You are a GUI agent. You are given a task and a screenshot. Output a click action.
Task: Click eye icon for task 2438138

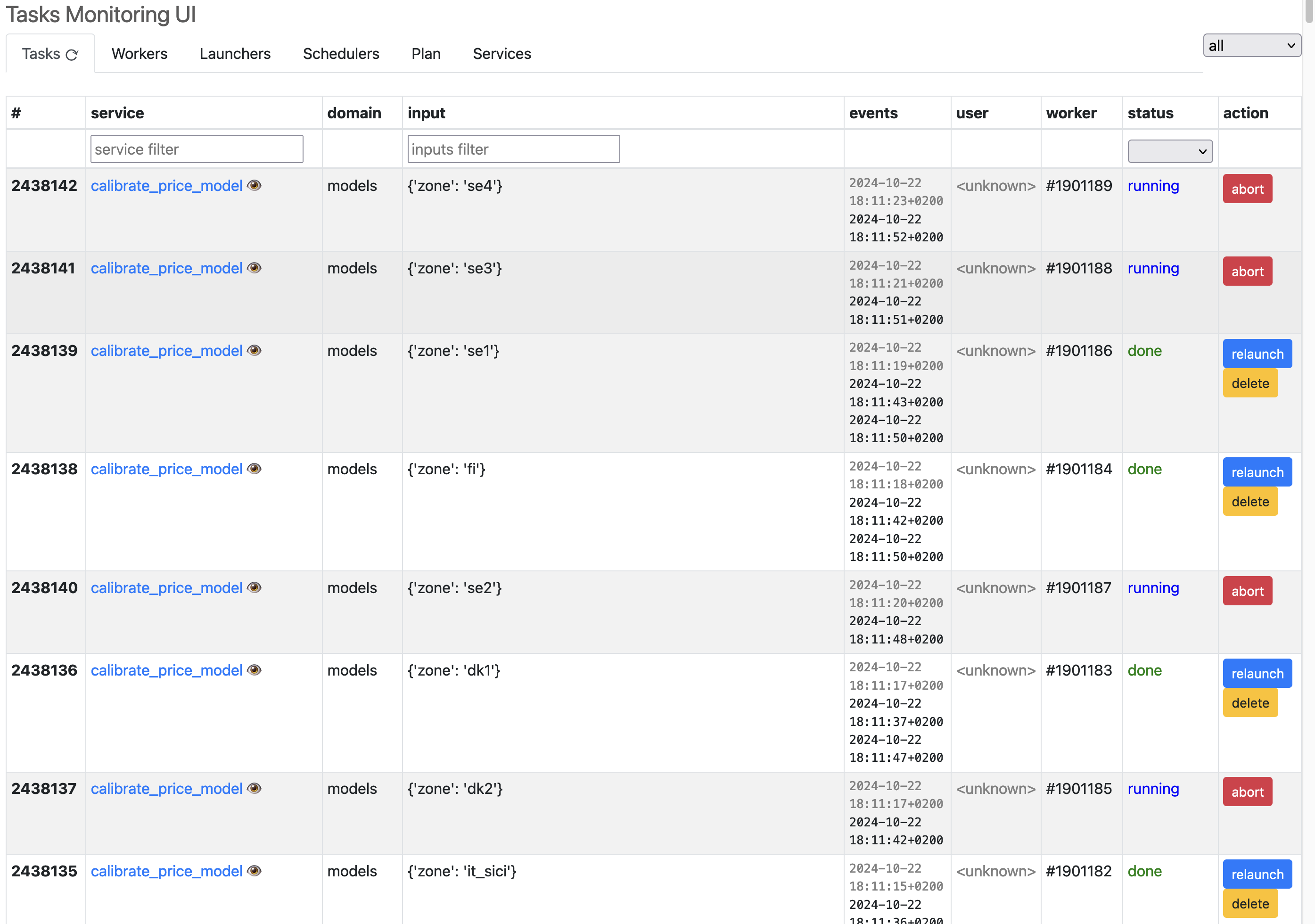[255, 469]
